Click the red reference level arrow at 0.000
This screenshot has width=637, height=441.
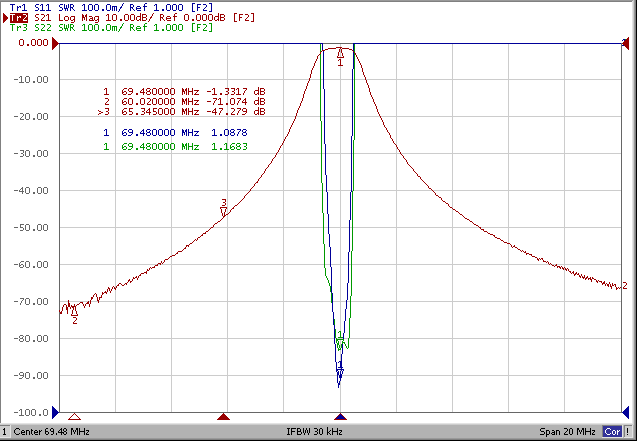54,44
